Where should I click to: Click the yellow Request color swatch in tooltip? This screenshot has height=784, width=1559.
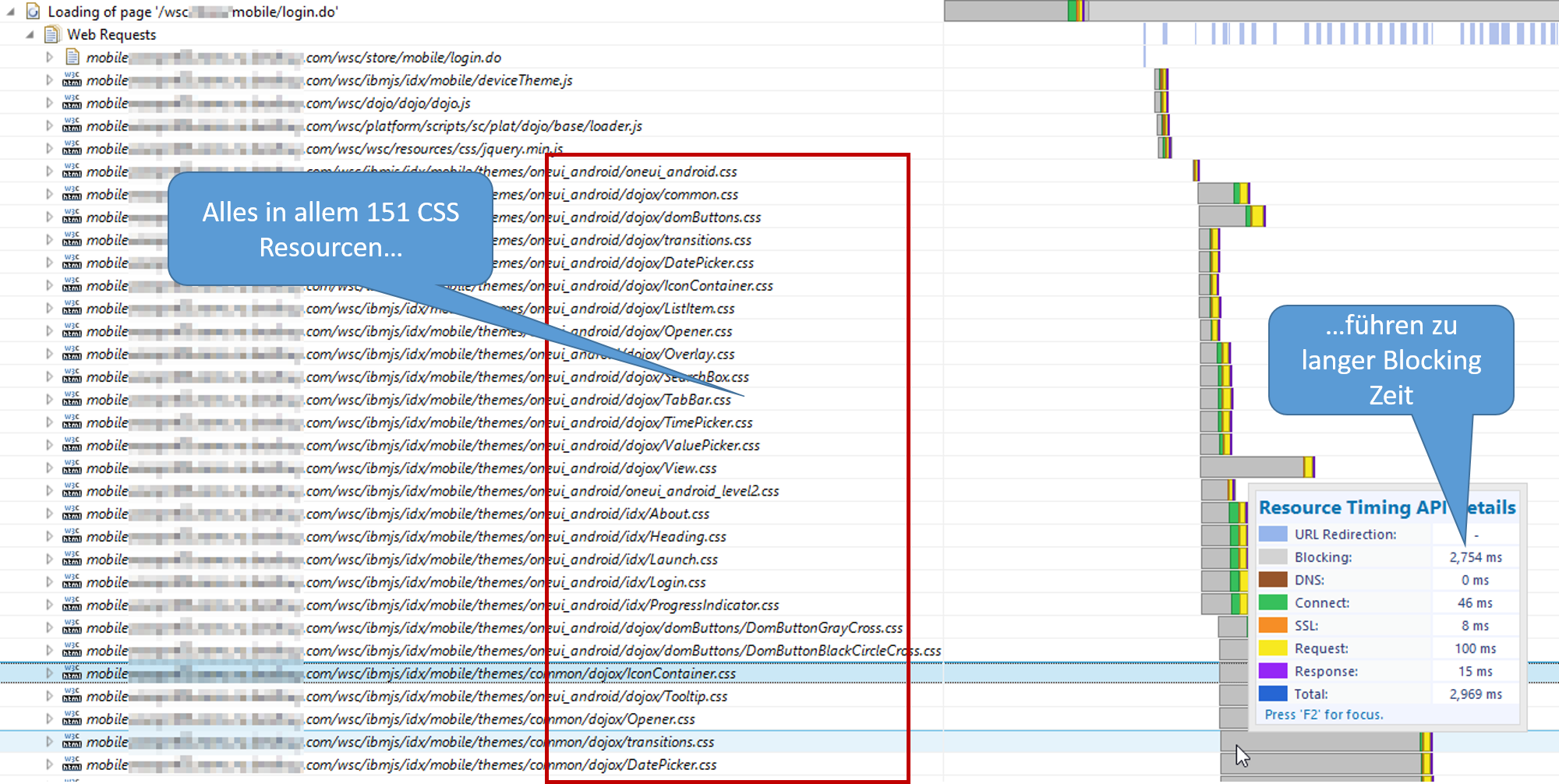(x=1272, y=648)
